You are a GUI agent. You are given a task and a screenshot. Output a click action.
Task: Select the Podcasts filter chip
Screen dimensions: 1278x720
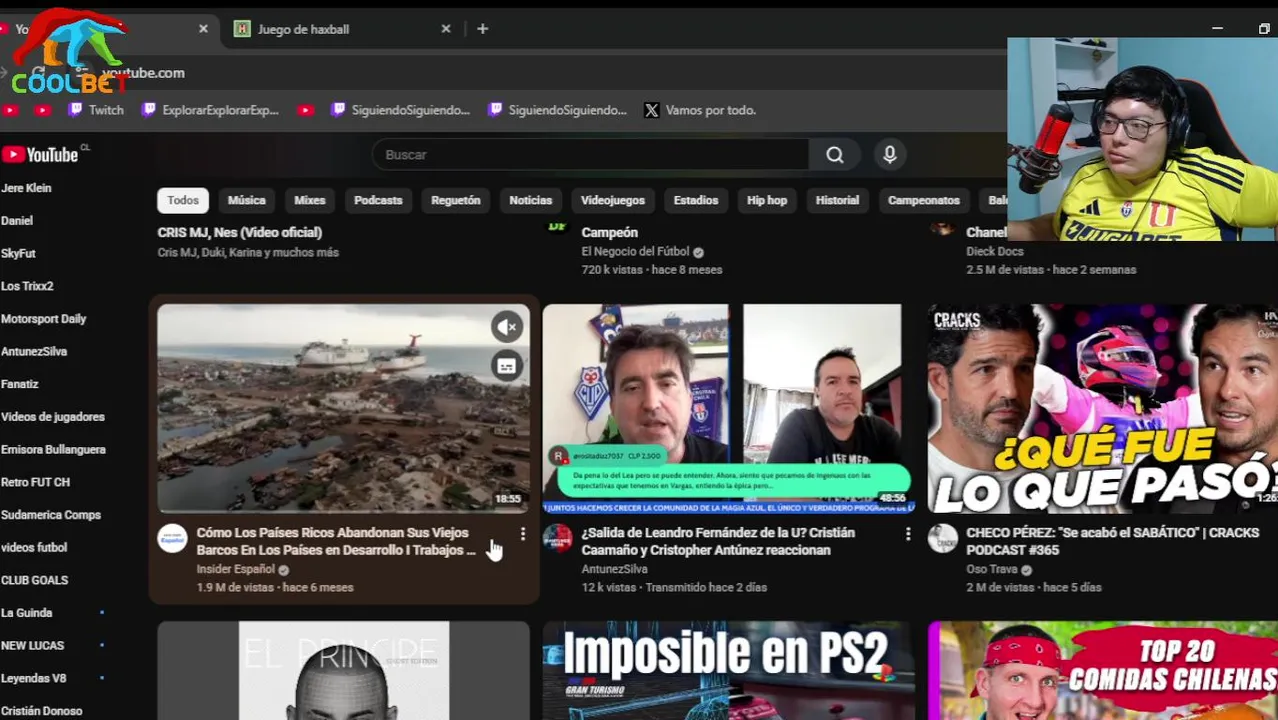click(378, 200)
